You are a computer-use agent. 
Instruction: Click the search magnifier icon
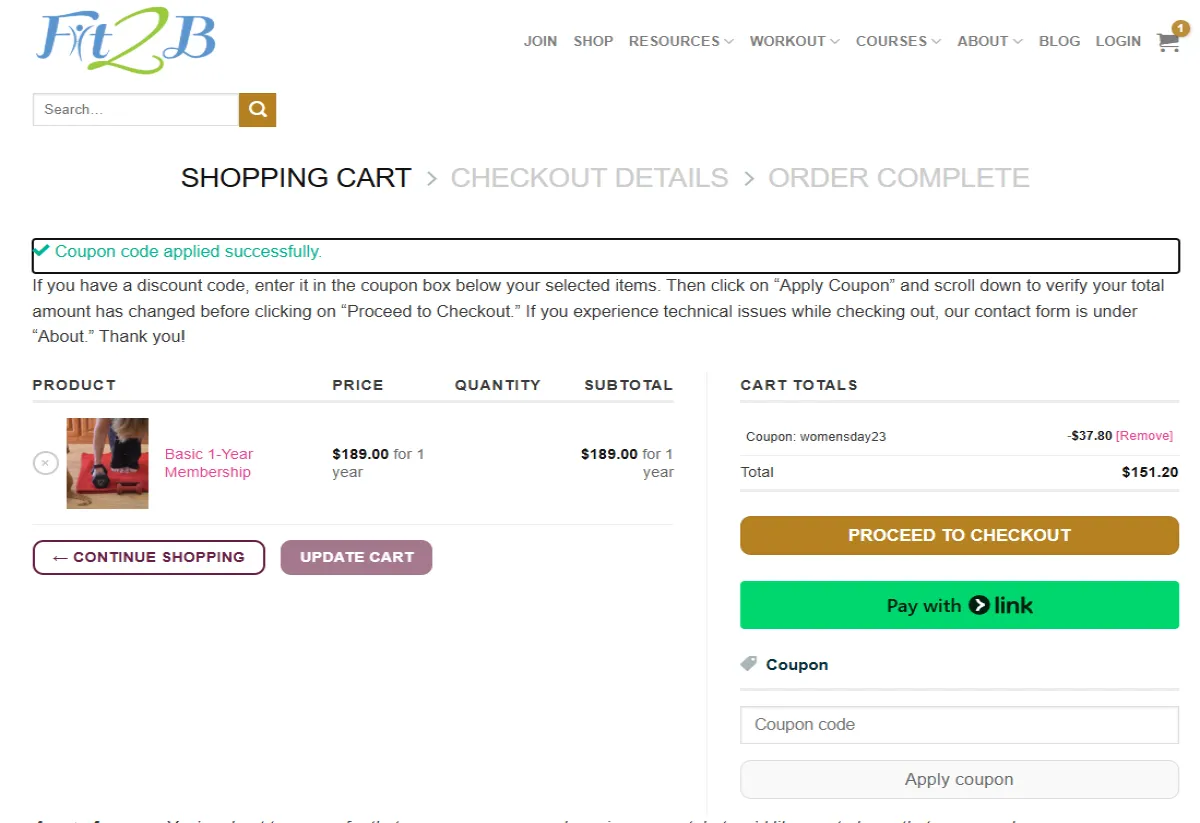click(257, 109)
